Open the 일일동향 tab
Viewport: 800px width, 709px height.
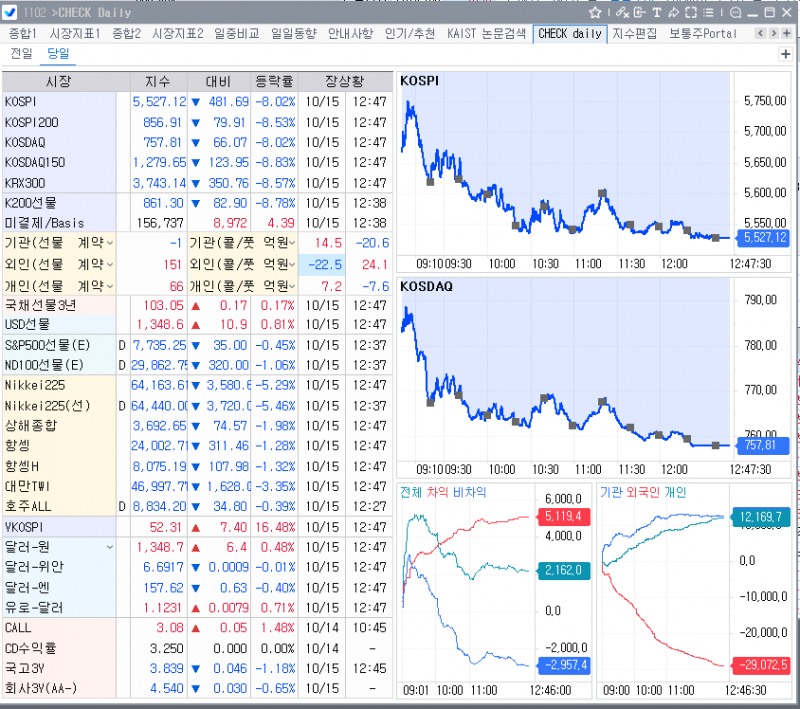293,34
